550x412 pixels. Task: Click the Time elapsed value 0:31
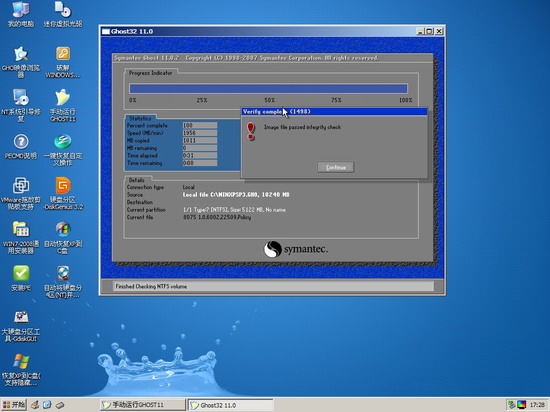[x=200, y=155]
